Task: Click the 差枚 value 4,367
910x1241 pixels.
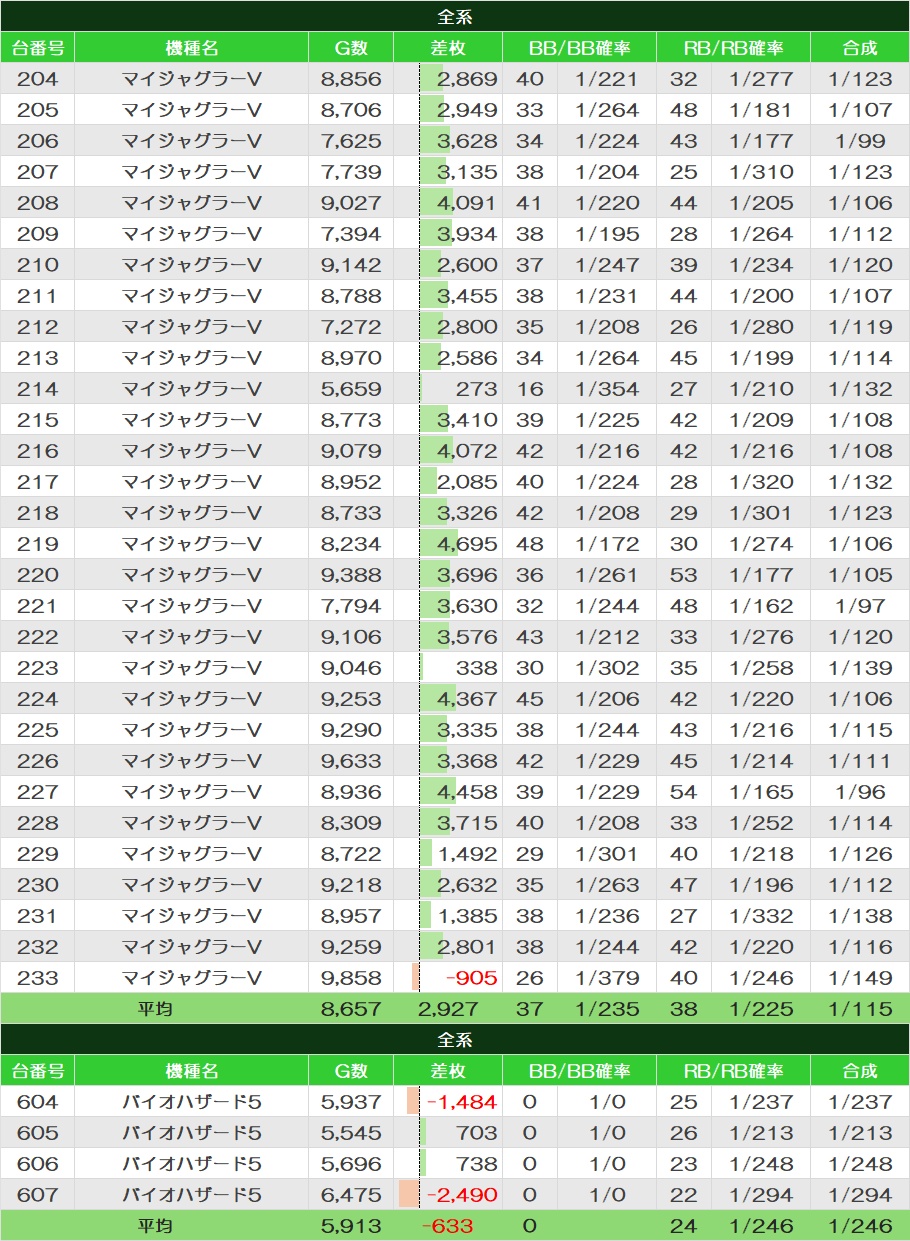Action: (467, 699)
